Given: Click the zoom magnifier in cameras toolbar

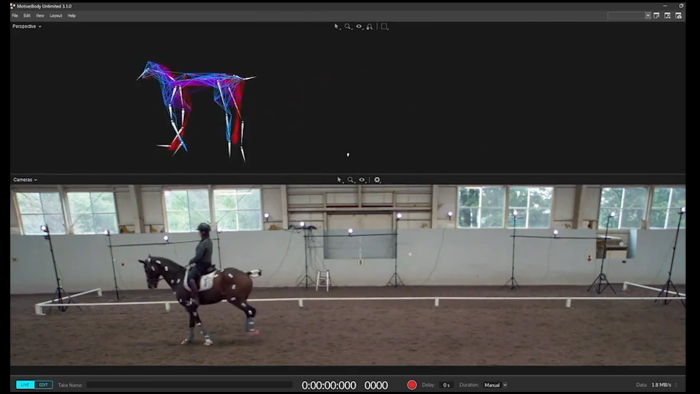Looking at the screenshot, I should pyautogui.click(x=351, y=180).
